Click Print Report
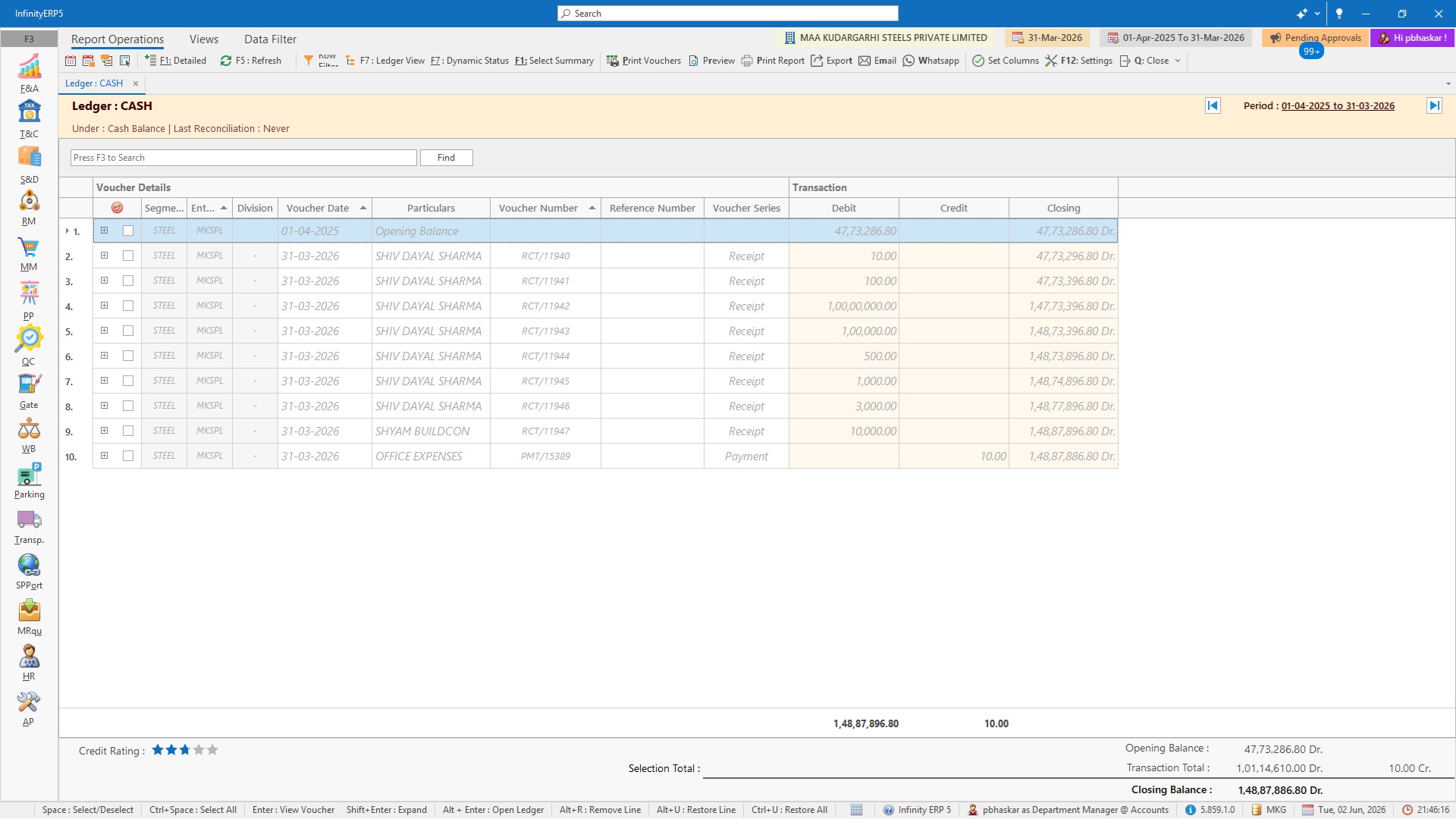 (773, 61)
